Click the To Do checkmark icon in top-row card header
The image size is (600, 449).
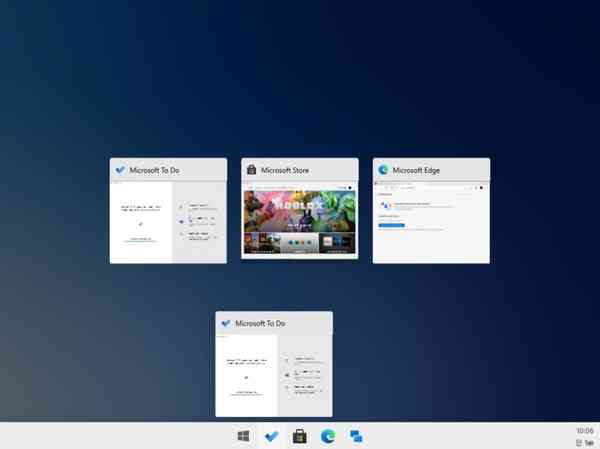120,170
